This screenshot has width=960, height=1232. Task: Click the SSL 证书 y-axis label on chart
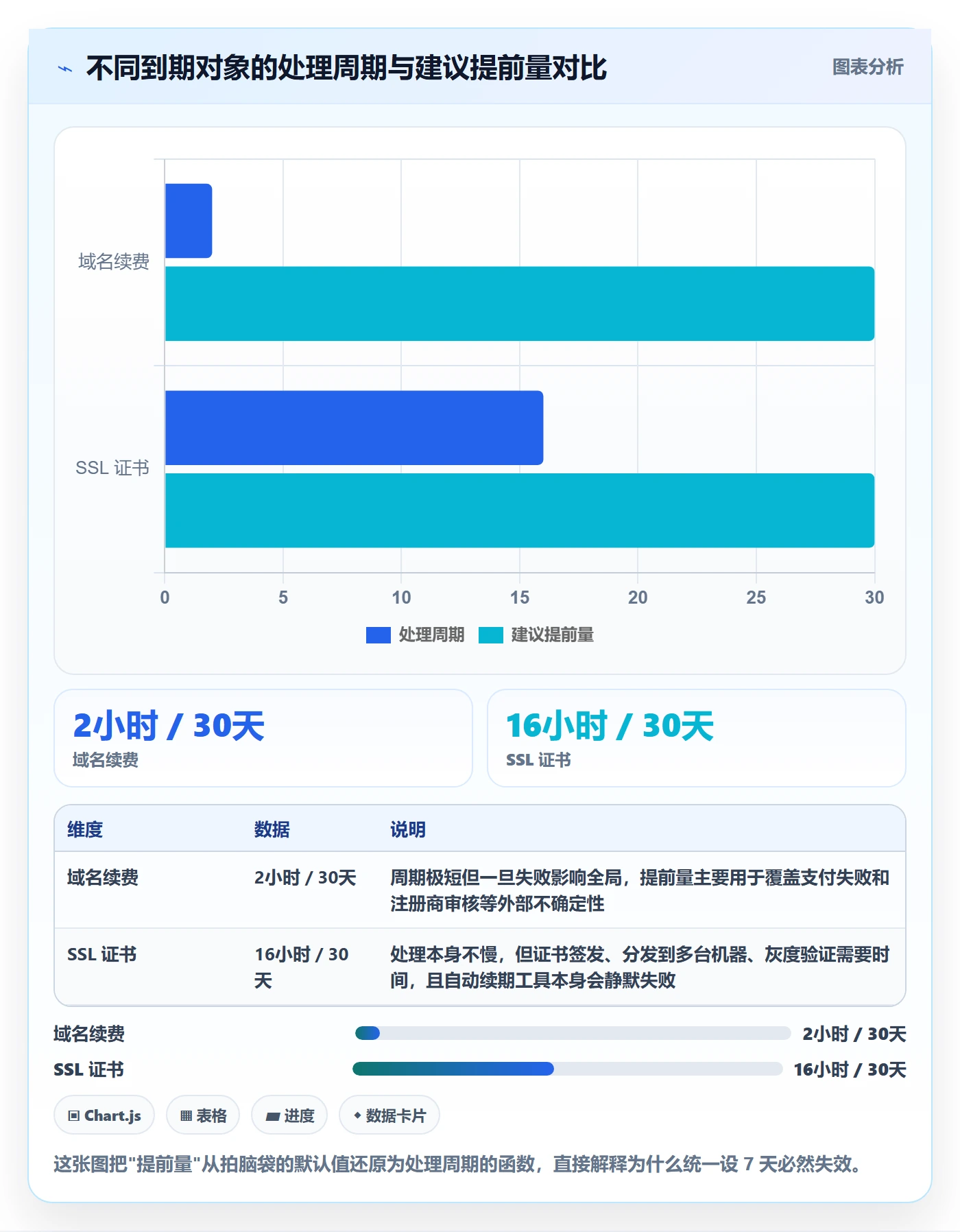(x=112, y=468)
